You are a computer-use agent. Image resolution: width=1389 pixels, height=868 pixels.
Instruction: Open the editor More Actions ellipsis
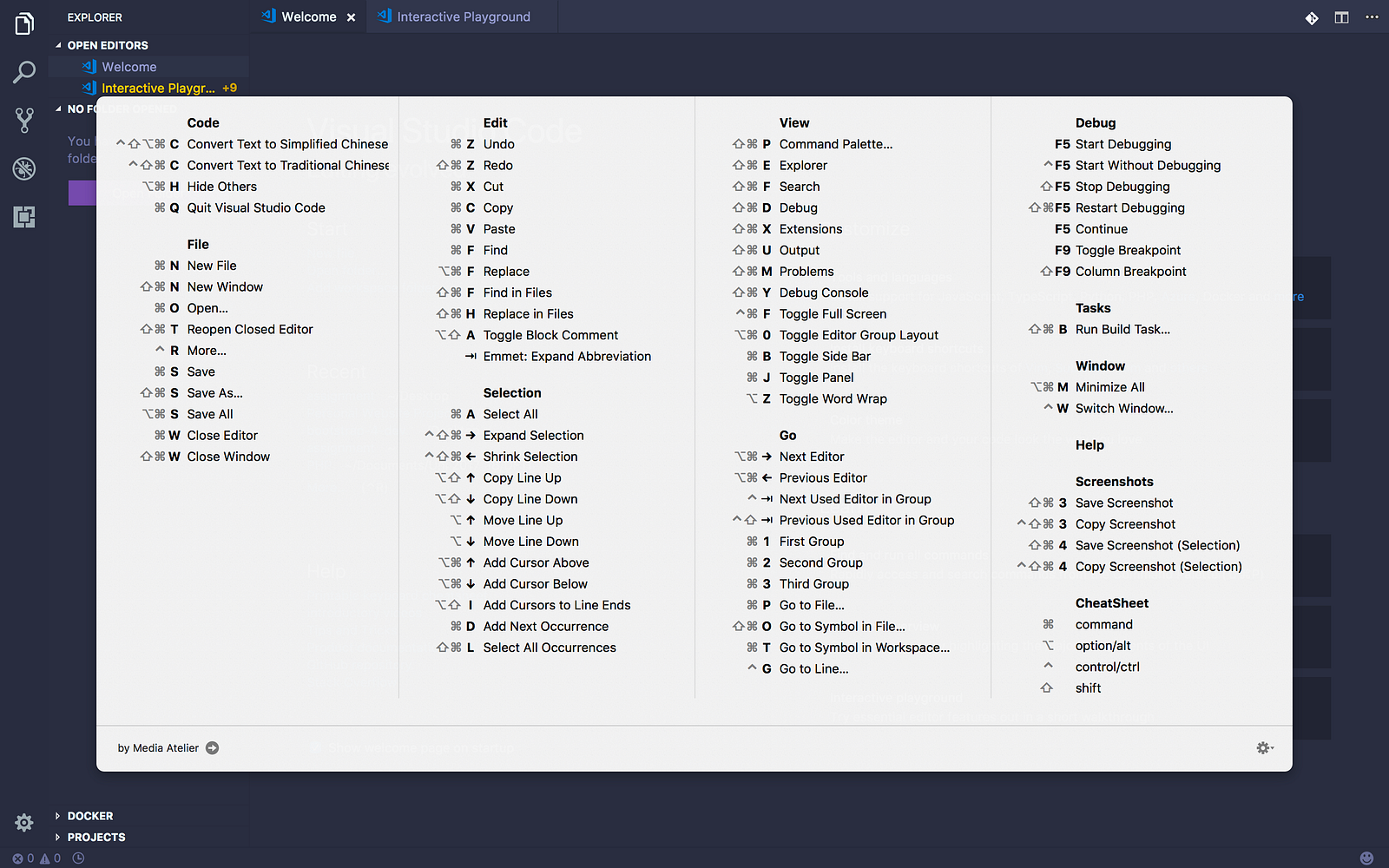point(1372,17)
